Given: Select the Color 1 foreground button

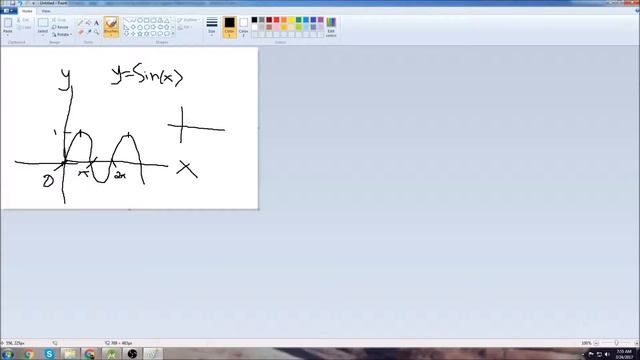Looking at the screenshot, I should tap(229, 27).
